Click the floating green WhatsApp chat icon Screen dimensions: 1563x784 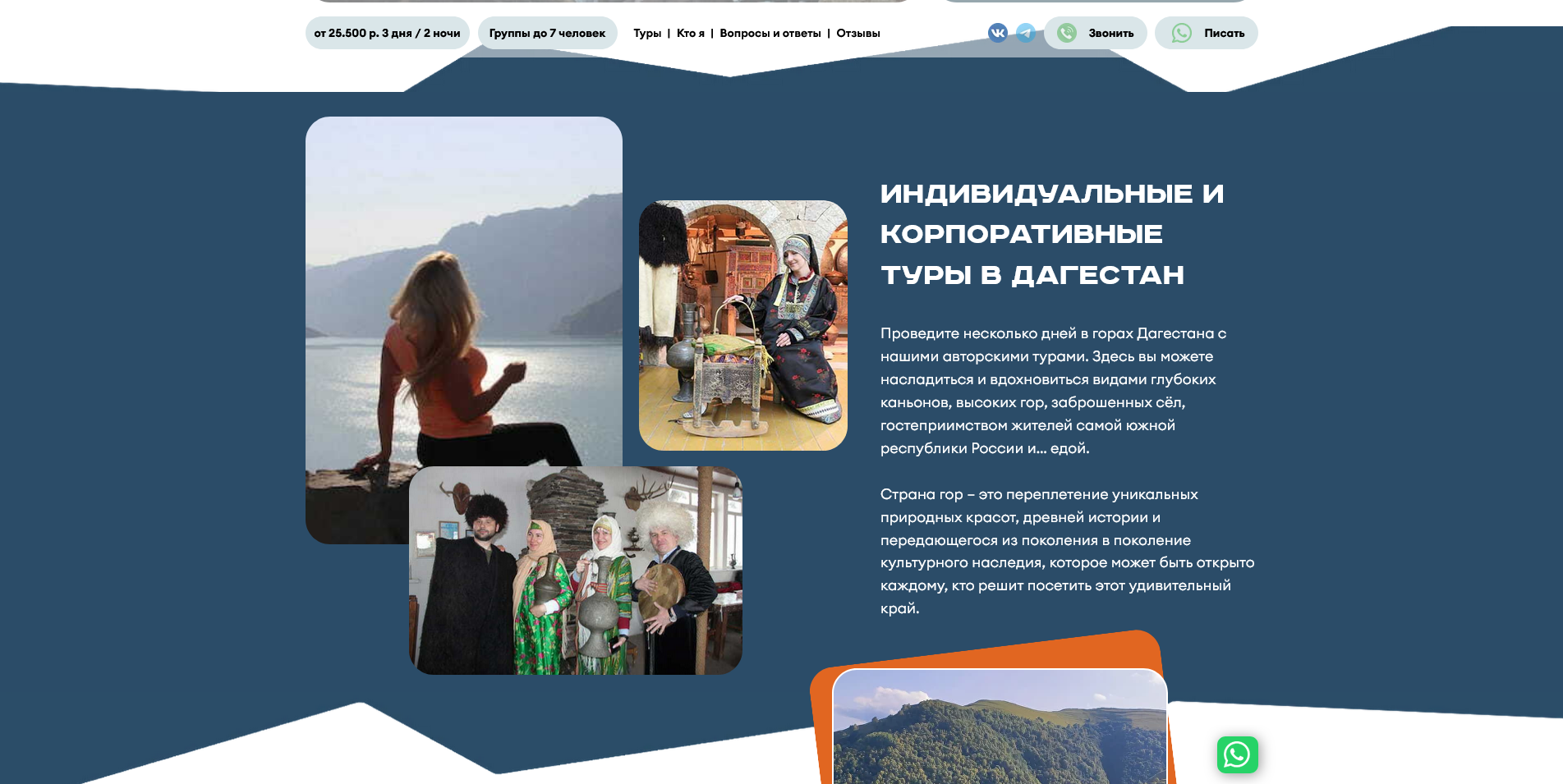click(1237, 754)
